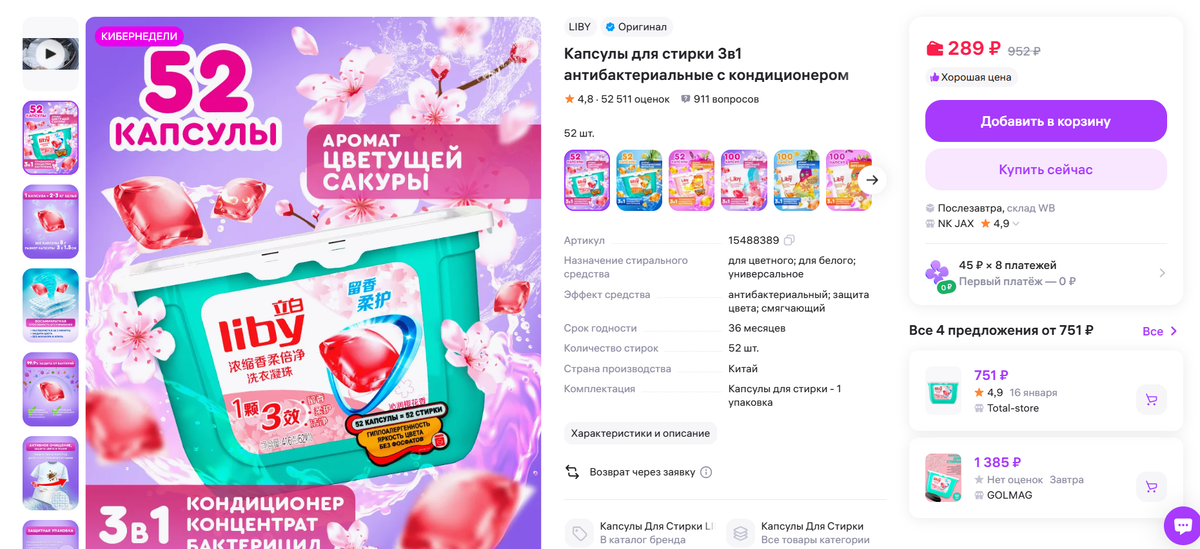
Task: Show next product variants with arrow
Action: (872, 180)
